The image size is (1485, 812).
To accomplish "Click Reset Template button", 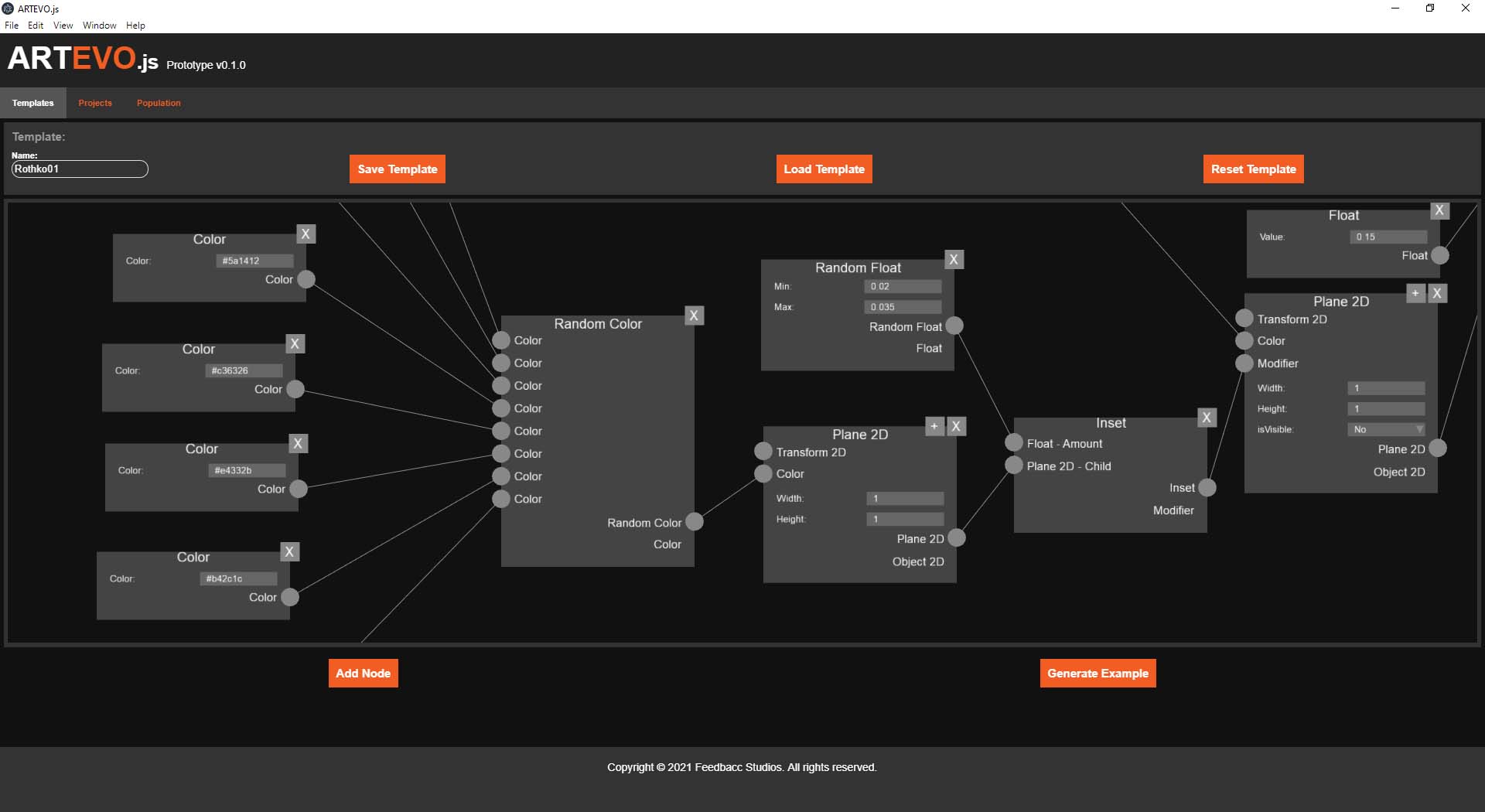I will tap(1254, 169).
